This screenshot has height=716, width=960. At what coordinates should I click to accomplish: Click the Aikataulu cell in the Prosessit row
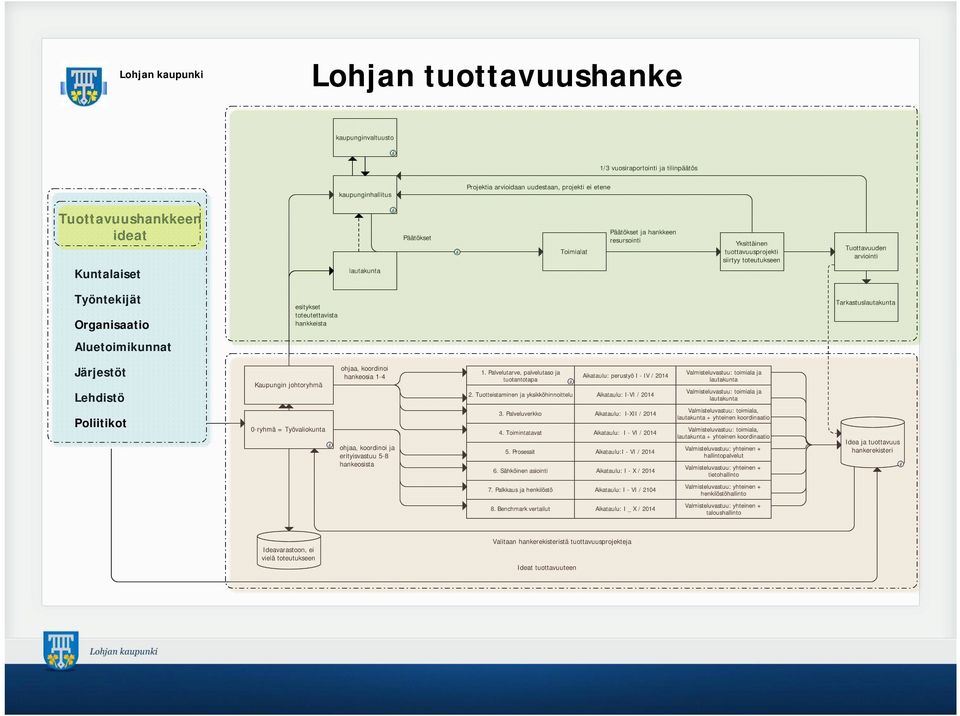click(x=625, y=452)
